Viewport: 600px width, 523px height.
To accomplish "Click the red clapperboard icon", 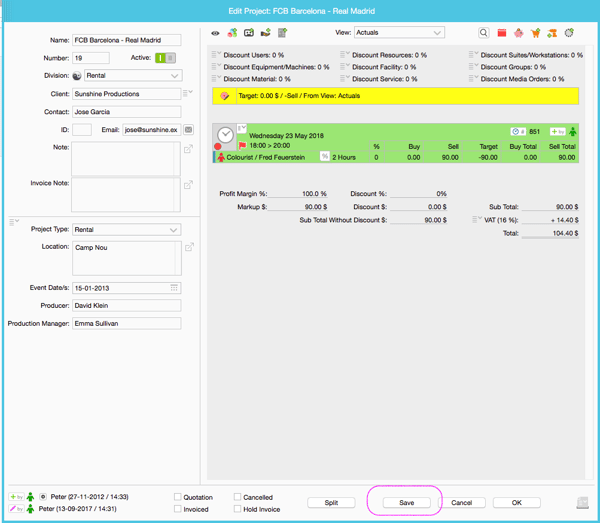I will (502, 33).
